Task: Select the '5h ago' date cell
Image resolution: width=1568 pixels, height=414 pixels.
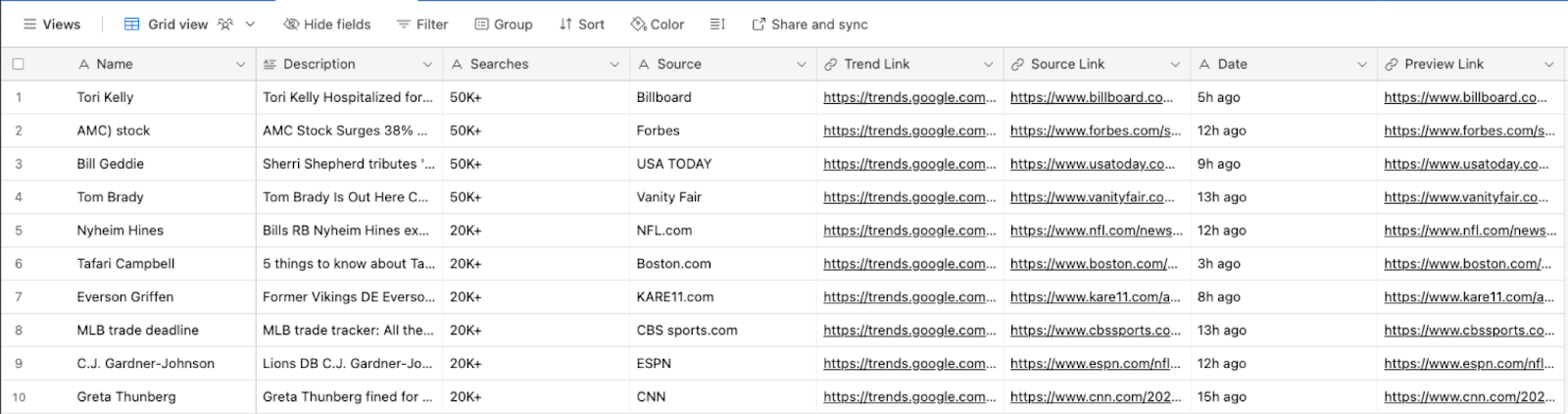Action: tap(1284, 97)
